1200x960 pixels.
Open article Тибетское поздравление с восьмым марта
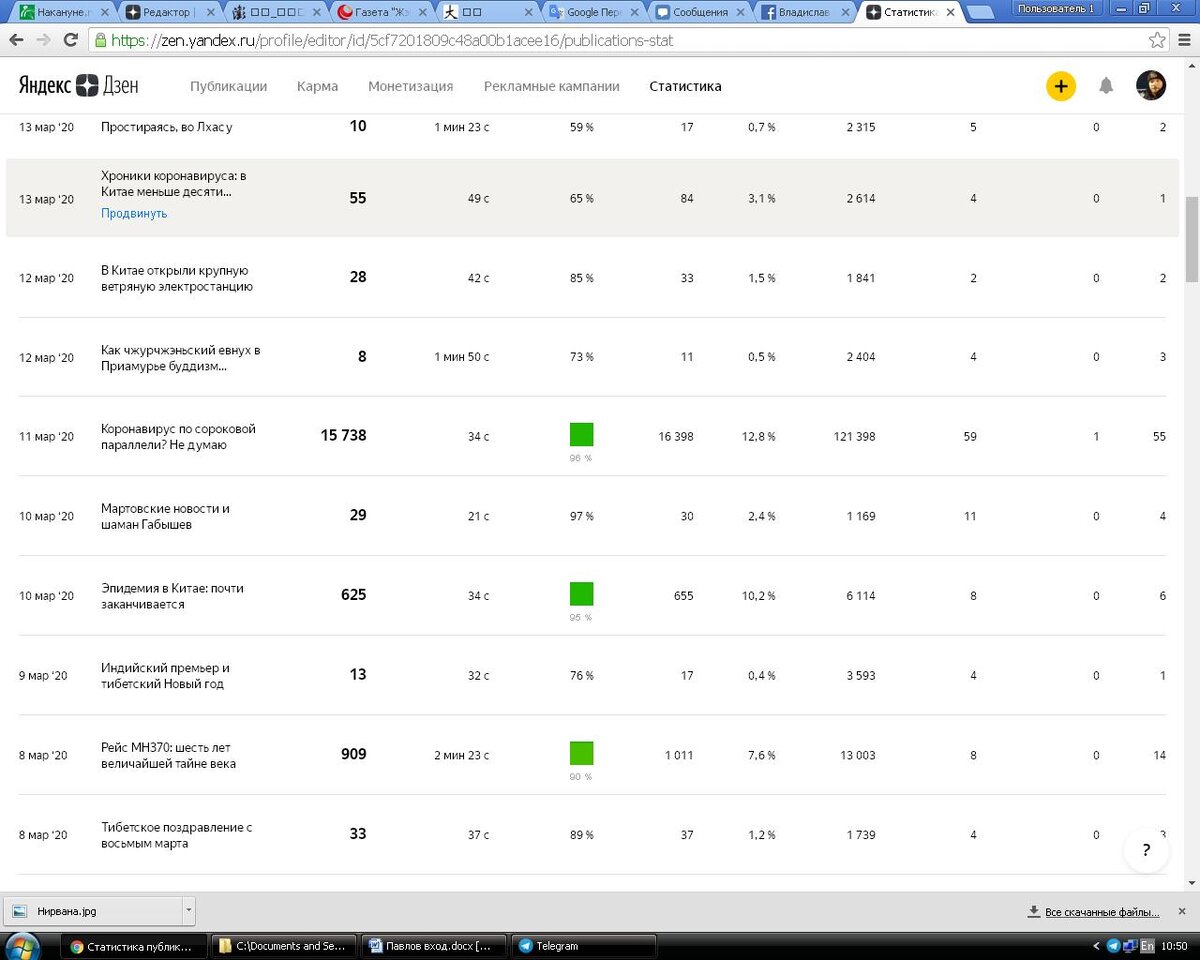[x=176, y=835]
